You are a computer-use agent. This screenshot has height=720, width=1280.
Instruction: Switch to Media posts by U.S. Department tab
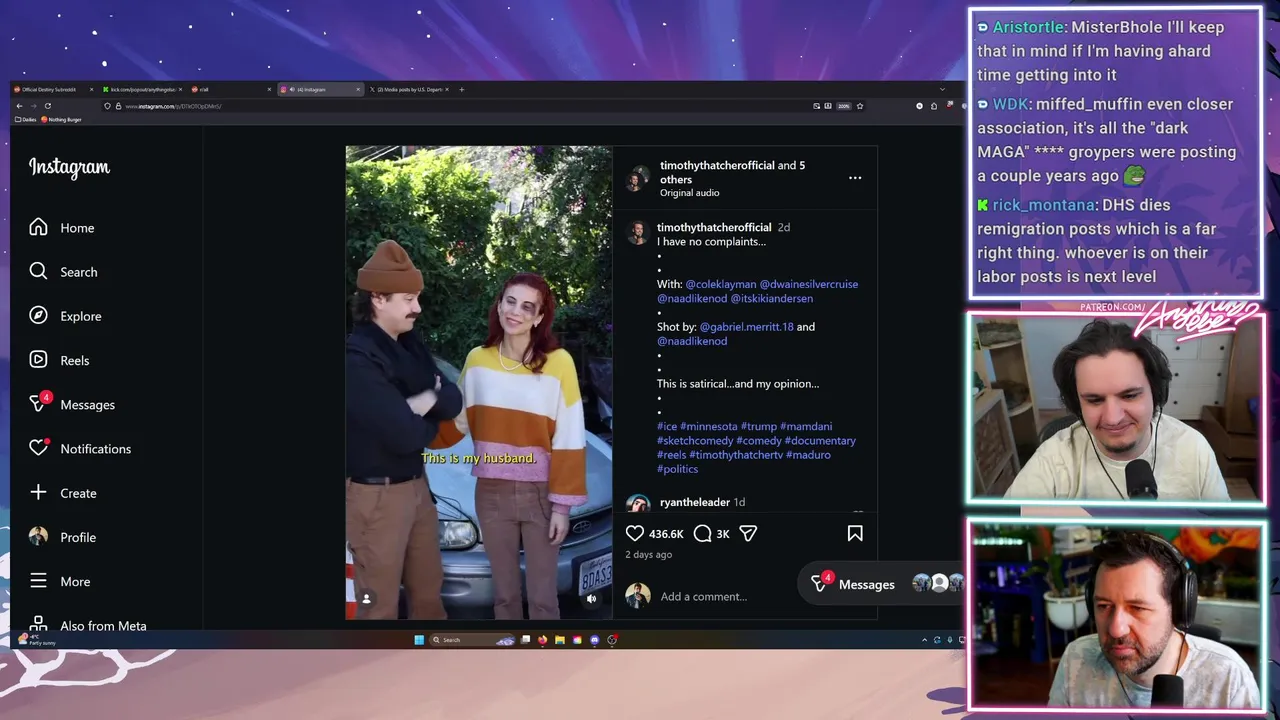coord(409,89)
